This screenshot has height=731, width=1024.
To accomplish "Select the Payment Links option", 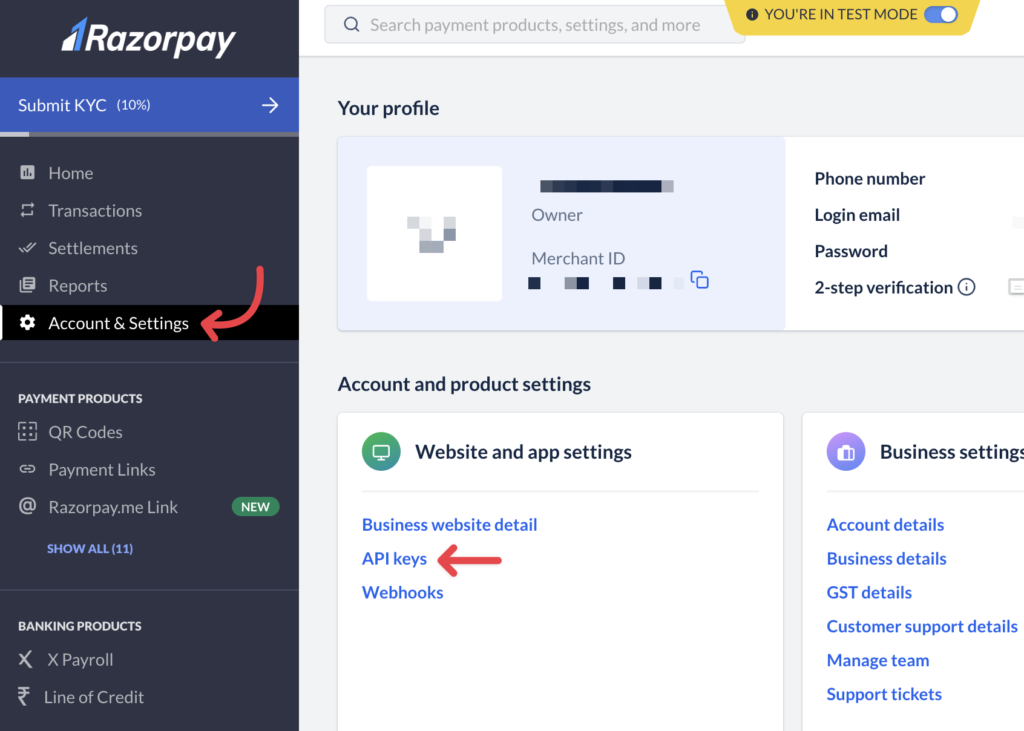I will (x=100, y=469).
